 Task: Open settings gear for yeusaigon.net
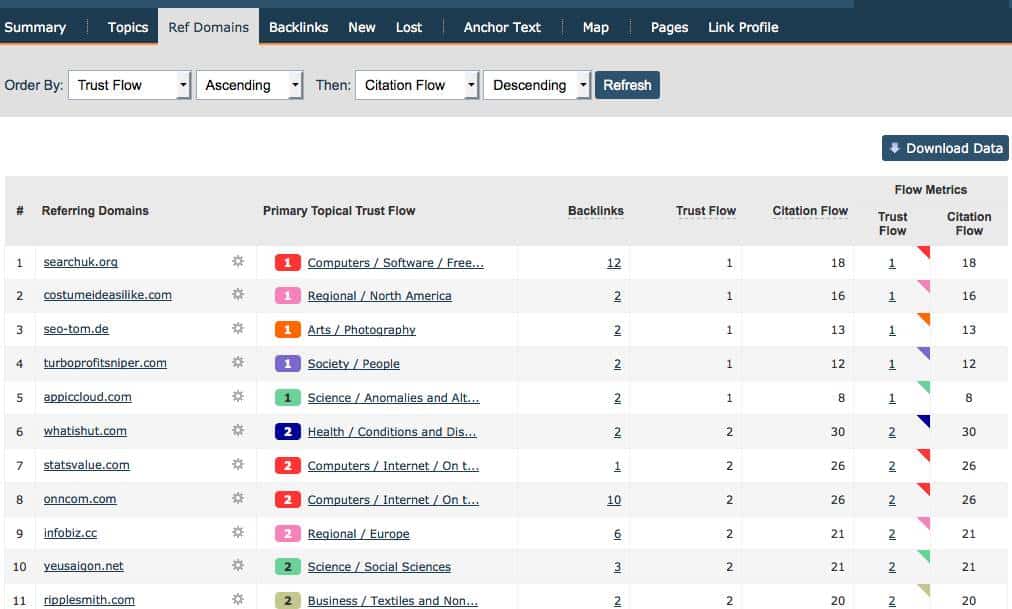238,565
